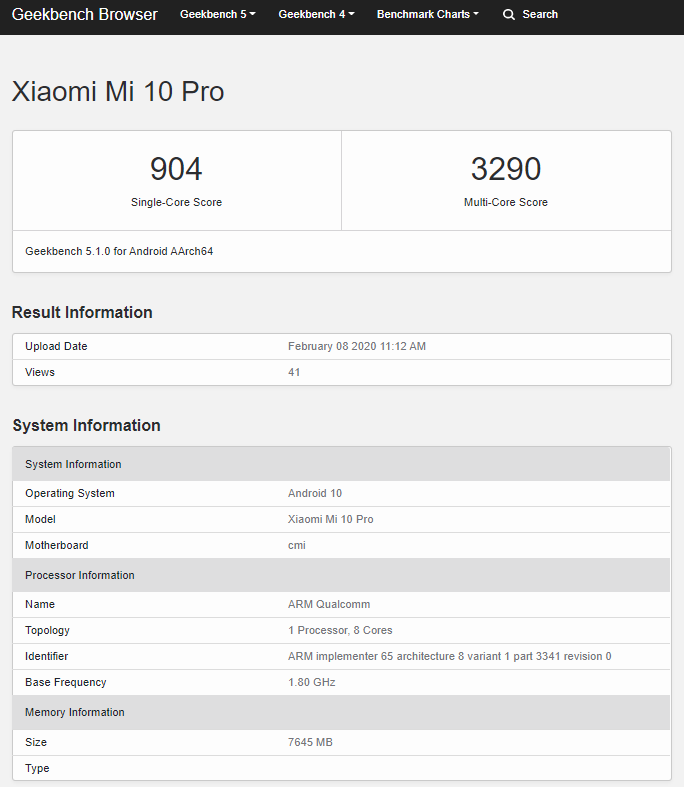The height and width of the screenshot is (787, 684).
Task: Click the Search magnifier icon
Action: tap(509, 15)
